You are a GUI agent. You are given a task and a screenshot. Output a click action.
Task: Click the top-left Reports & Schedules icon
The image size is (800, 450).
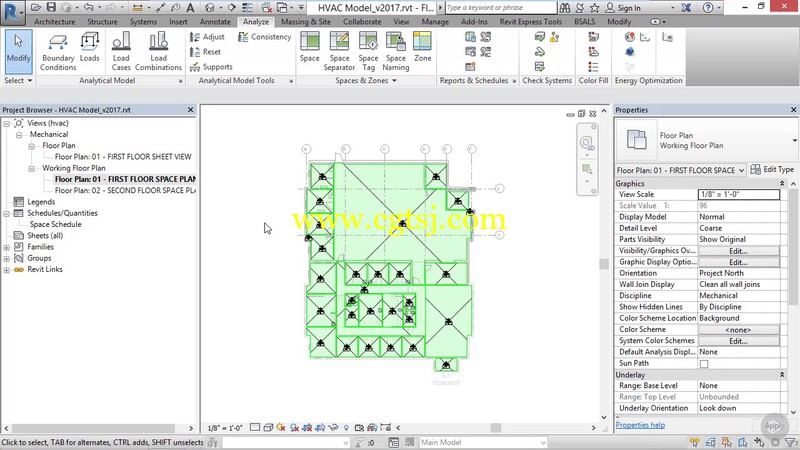(x=470, y=37)
